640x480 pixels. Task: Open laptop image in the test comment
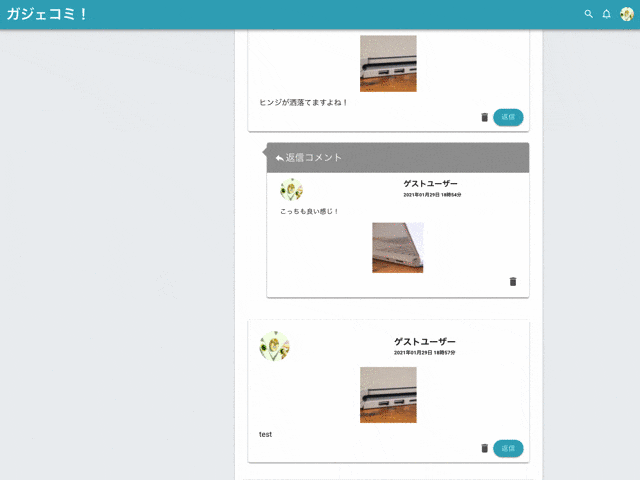tap(388, 395)
